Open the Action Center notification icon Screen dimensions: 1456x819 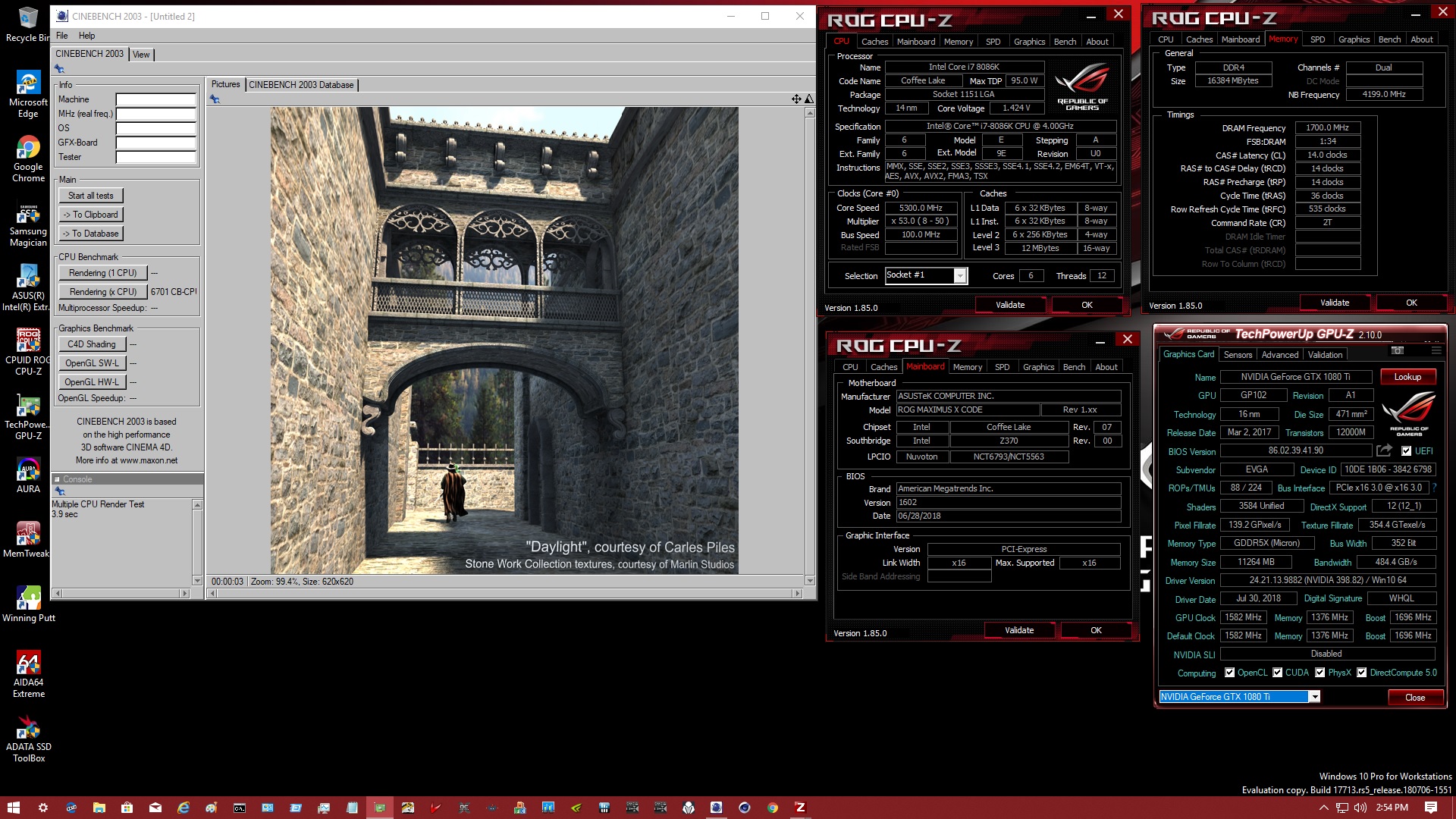click(x=1430, y=808)
